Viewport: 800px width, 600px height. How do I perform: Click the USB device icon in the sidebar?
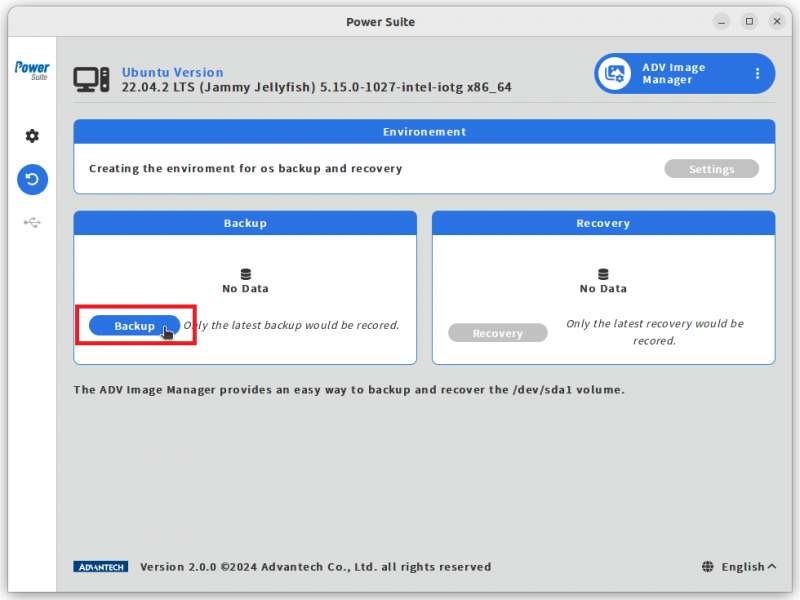pyautogui.click(x=31, y=223)
